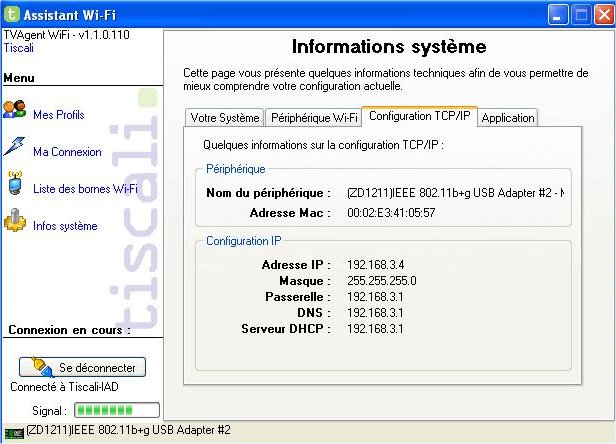Click the Serveur DHCP value 192.168.3.1

tap(375, 329)
